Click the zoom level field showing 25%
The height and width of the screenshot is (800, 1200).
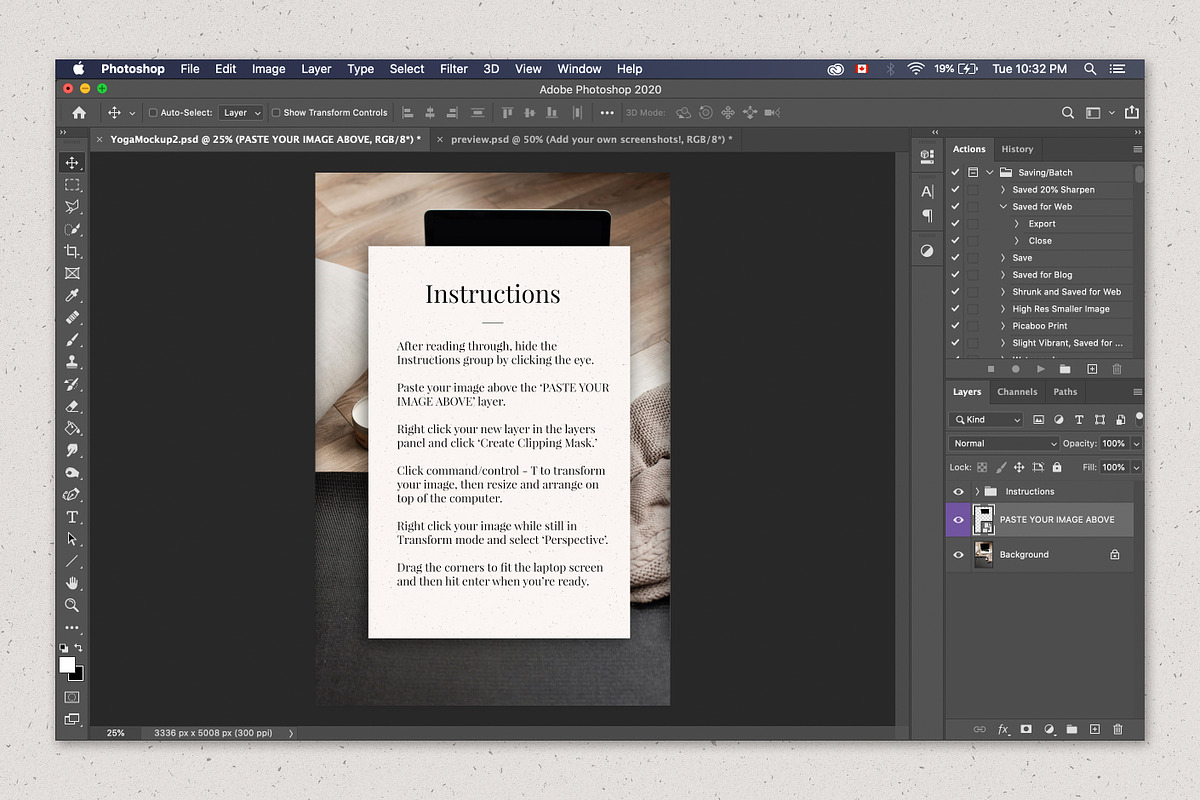pos(116,733)
